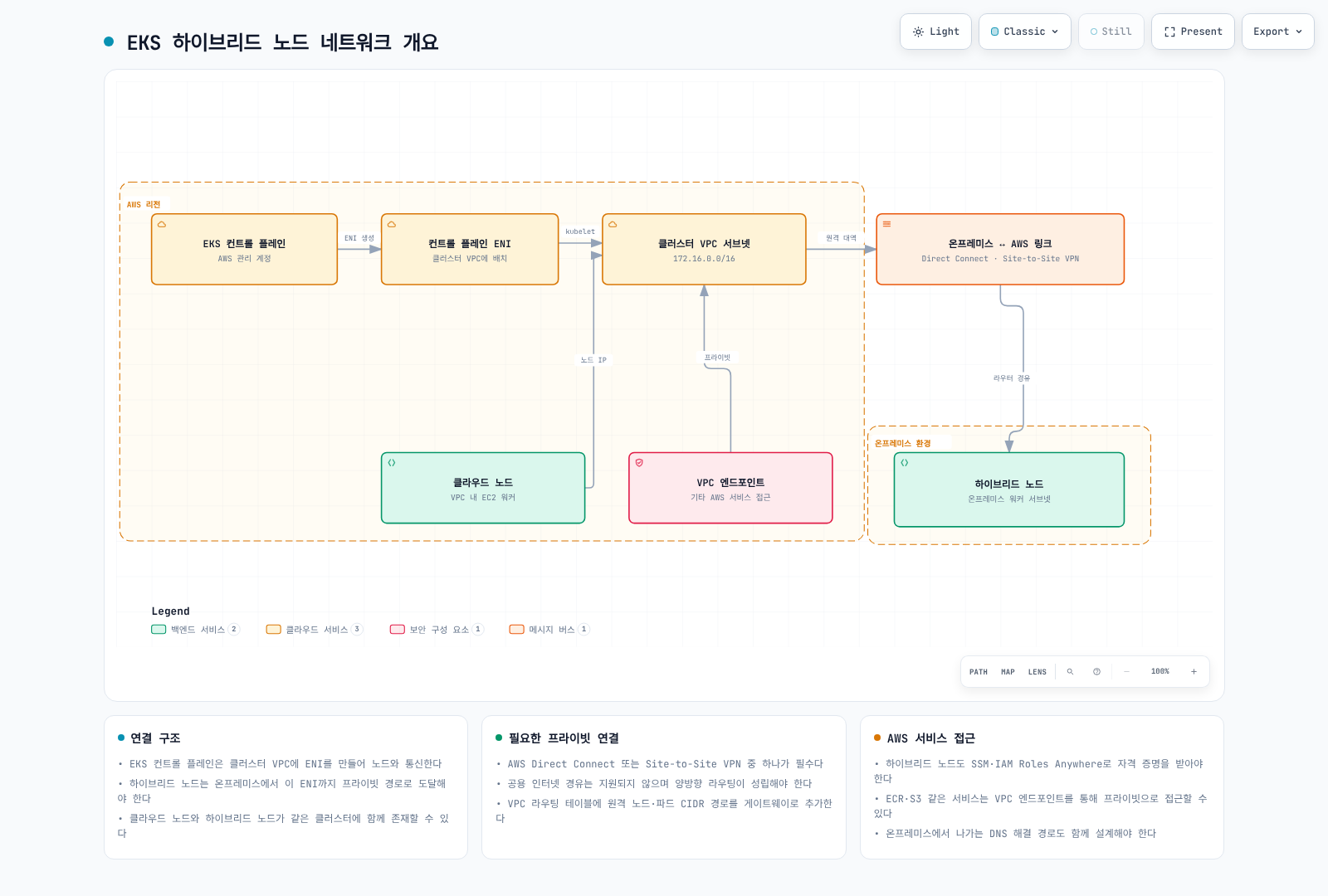Image resolution: width=1328 pixels, height=896 pixels.
Task: Click the AWS 리전 group label
Action: (x=144, y=204)
